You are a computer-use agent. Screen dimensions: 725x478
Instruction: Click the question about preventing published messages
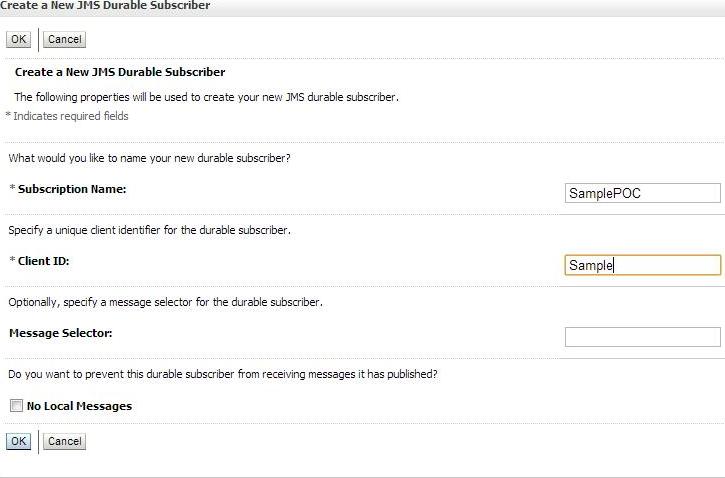click(223, 374)
